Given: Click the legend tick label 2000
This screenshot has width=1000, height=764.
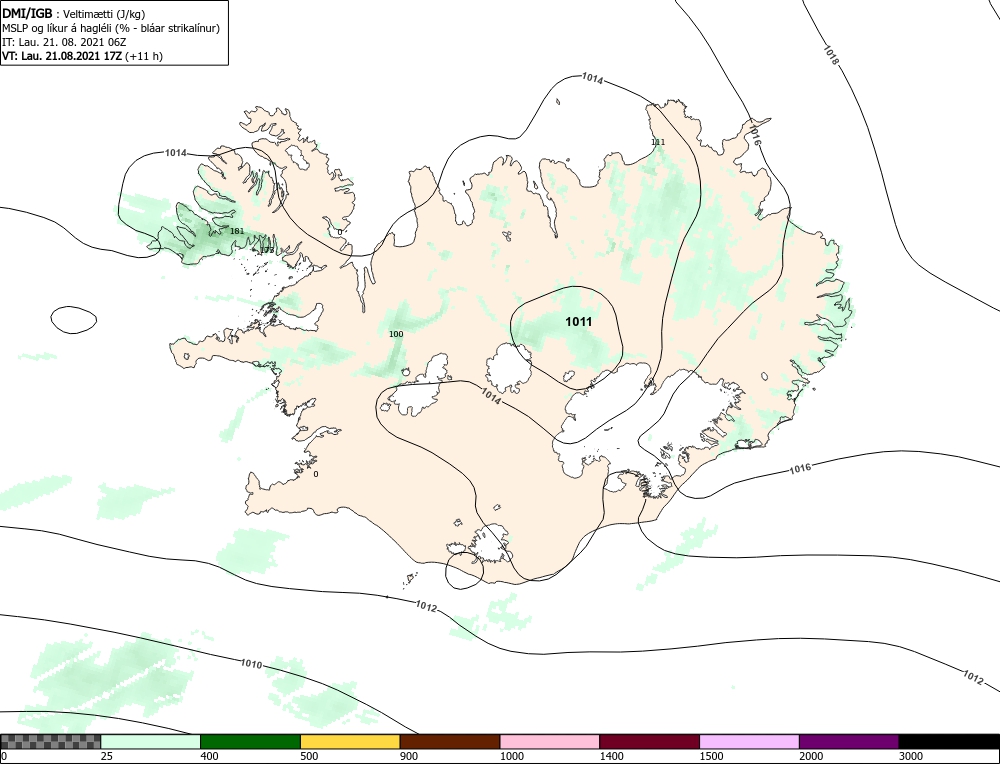Looking at the screenshot, I should click(x=811, y=757).
